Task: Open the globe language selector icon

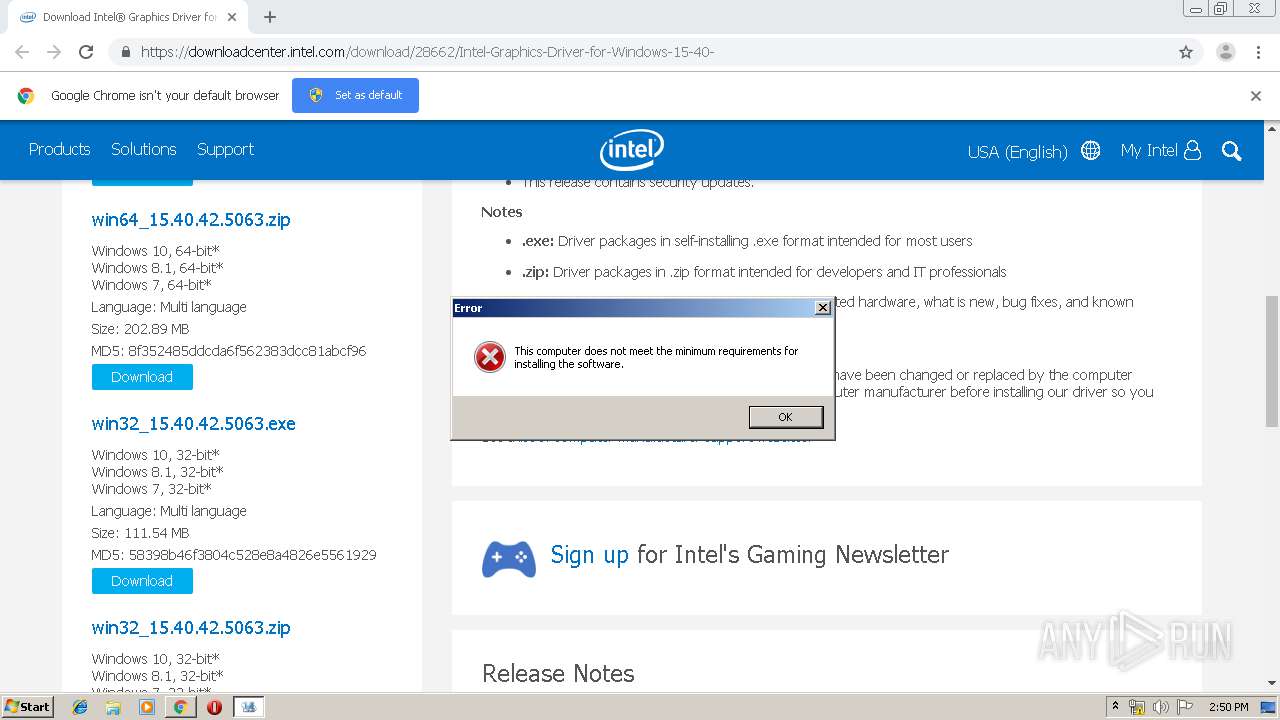Action: point(1091,150)
